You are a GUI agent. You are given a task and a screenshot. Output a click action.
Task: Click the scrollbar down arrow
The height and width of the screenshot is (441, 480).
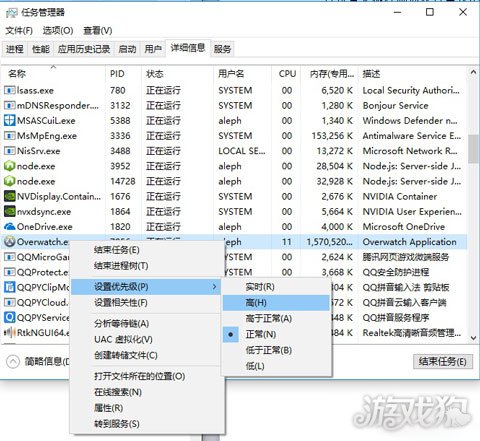point(473,338)
